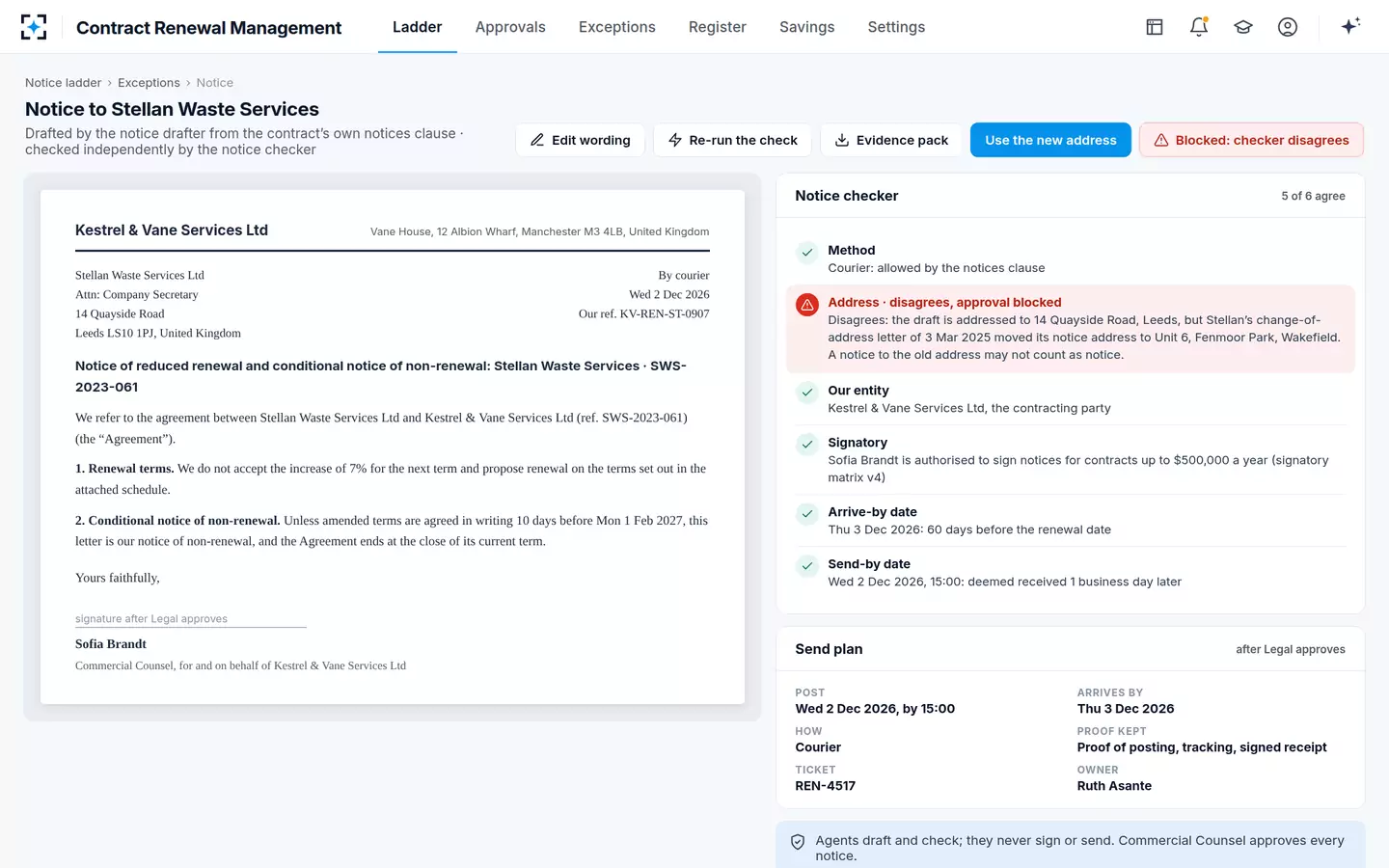
Task: Click the '14 Quayside Road' address line
Action: coord(120,313)
